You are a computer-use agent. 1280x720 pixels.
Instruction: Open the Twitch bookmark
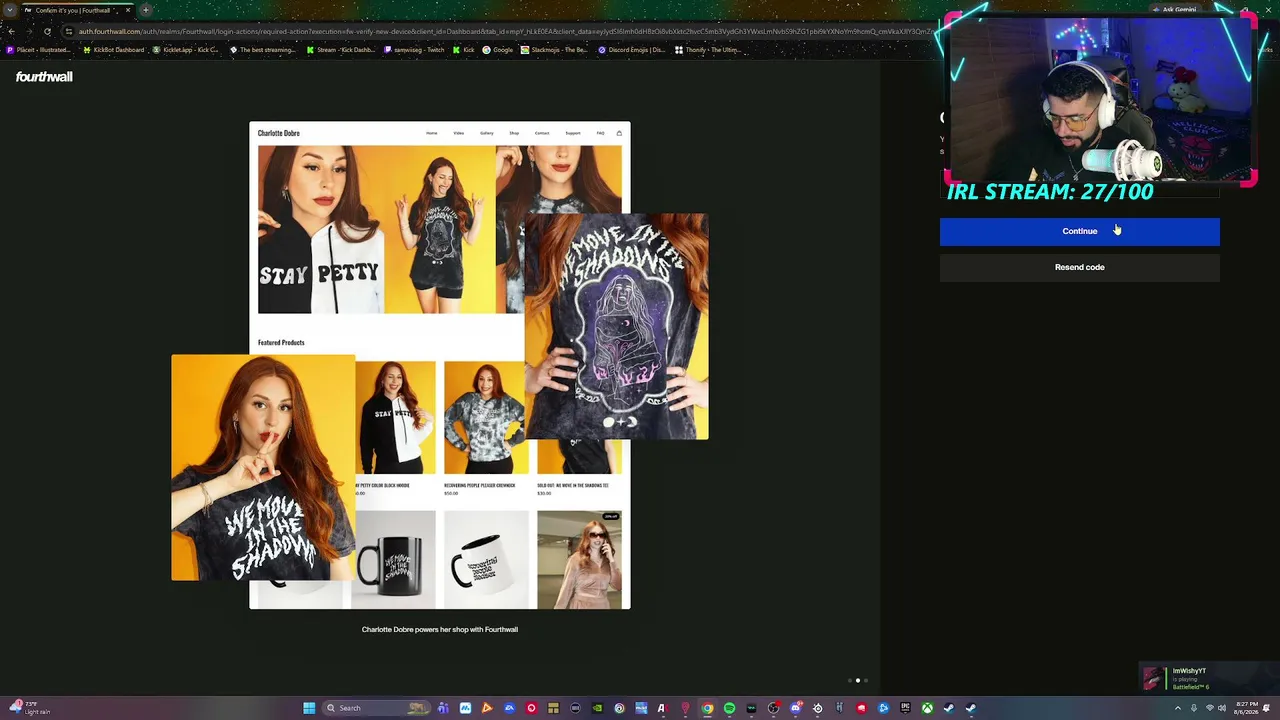[415, 50]
